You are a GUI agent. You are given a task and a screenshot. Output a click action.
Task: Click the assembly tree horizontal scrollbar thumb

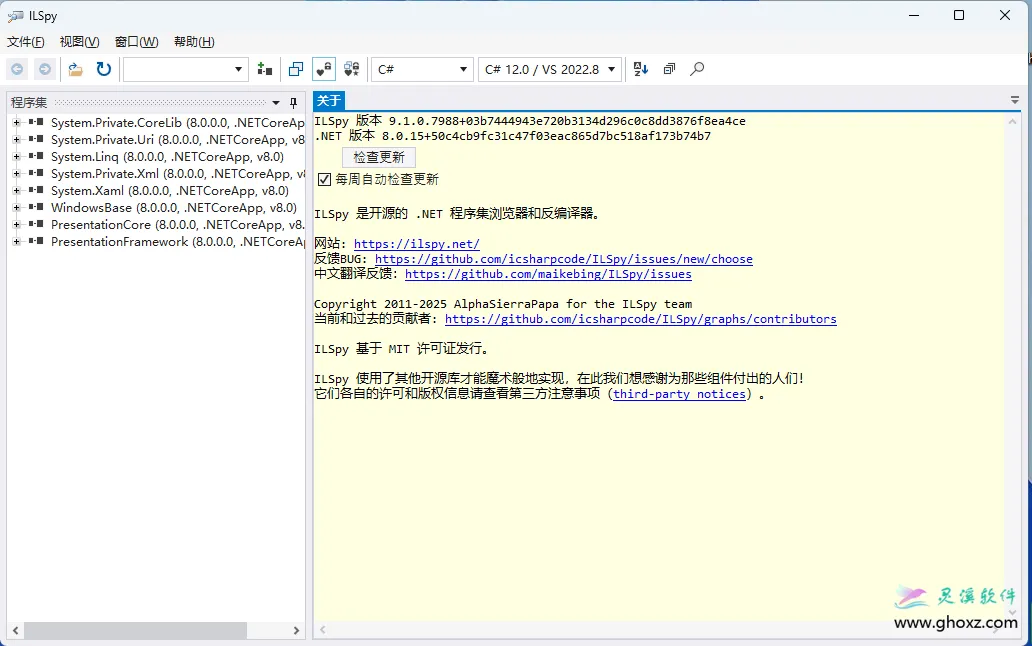coord(135,630)
